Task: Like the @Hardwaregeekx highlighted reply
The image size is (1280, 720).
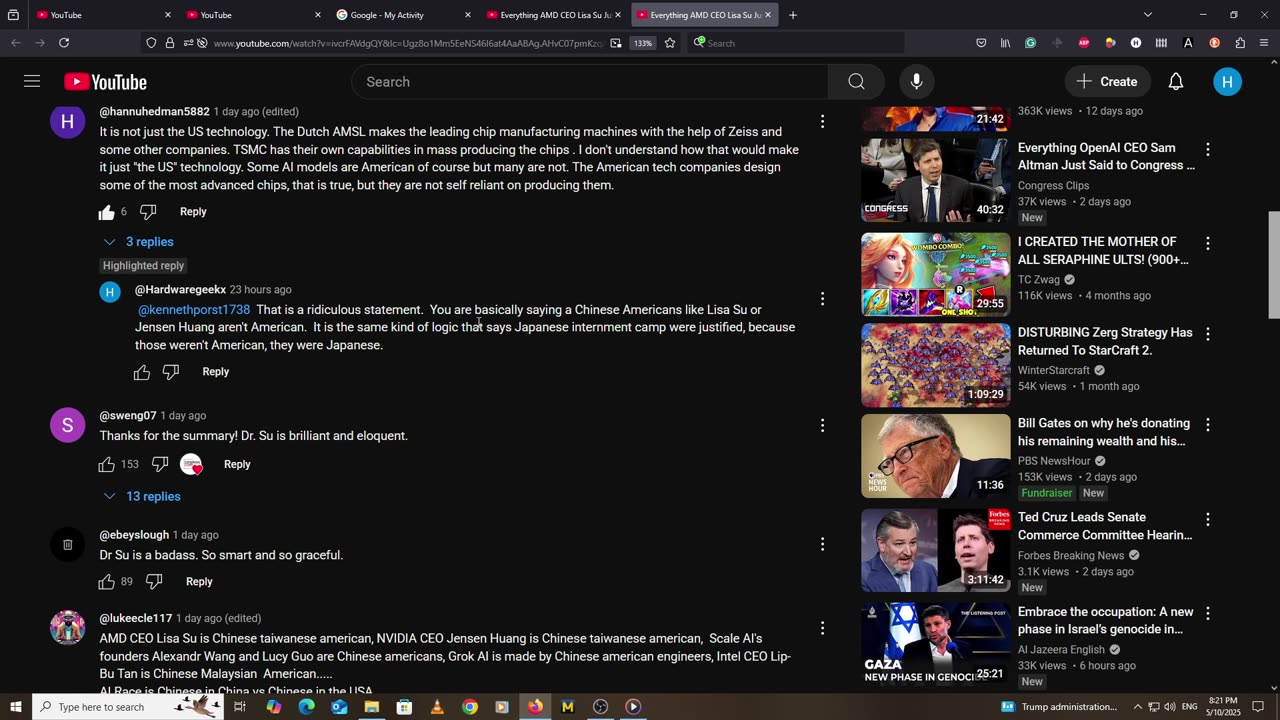Action: 142,372
